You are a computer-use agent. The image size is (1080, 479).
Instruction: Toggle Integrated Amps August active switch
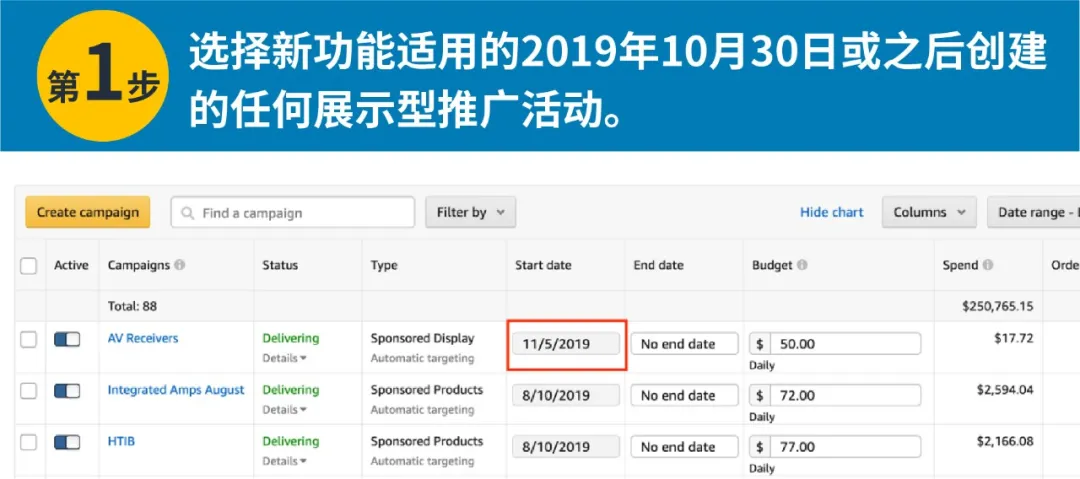coord(67,391)
